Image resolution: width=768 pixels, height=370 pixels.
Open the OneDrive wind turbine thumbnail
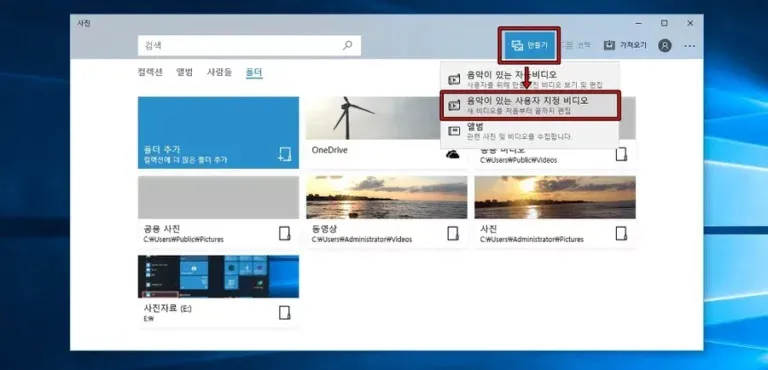(x=372, y=118)
